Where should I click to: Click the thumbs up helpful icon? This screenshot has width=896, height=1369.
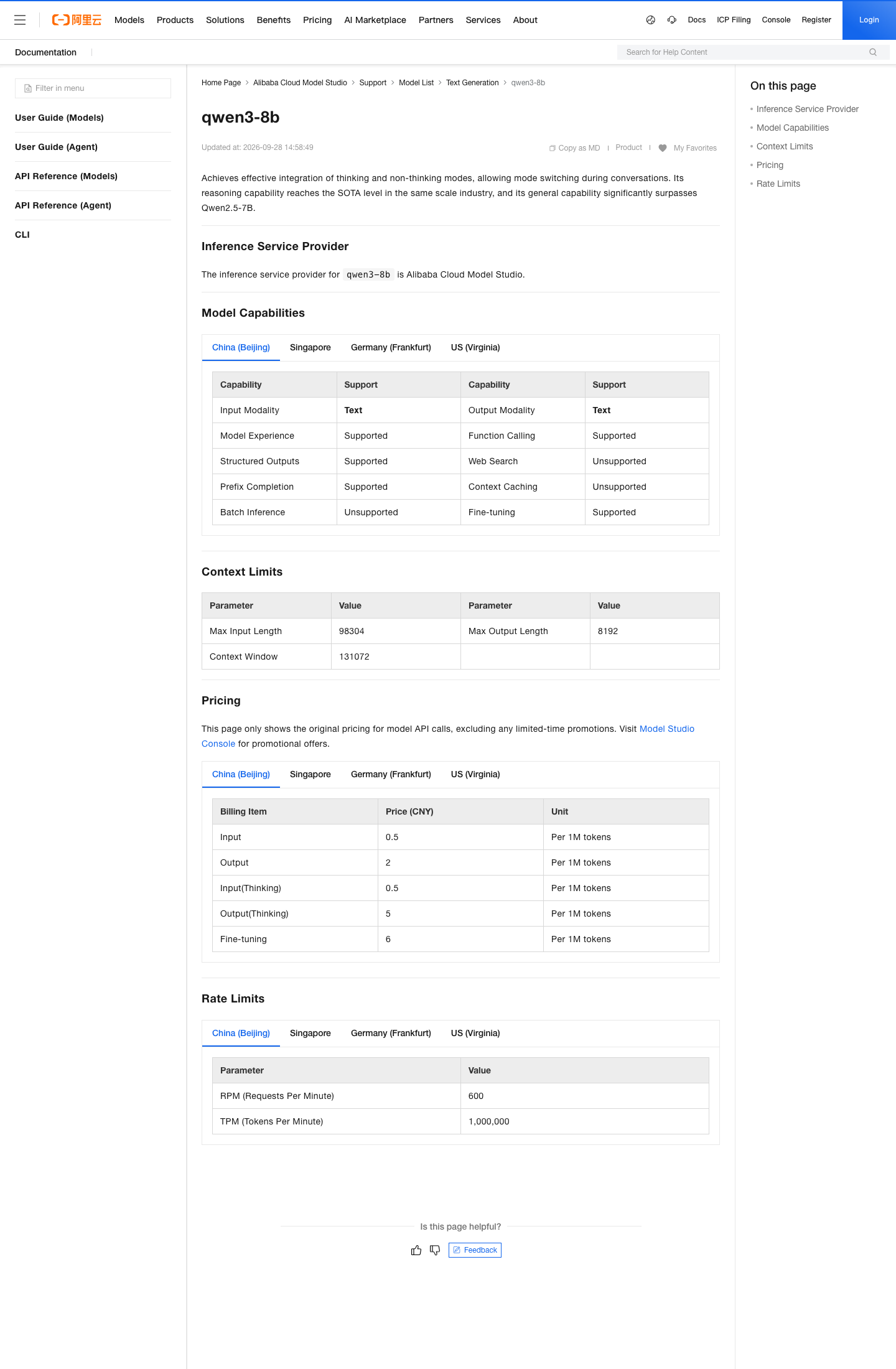point(416,1250)
